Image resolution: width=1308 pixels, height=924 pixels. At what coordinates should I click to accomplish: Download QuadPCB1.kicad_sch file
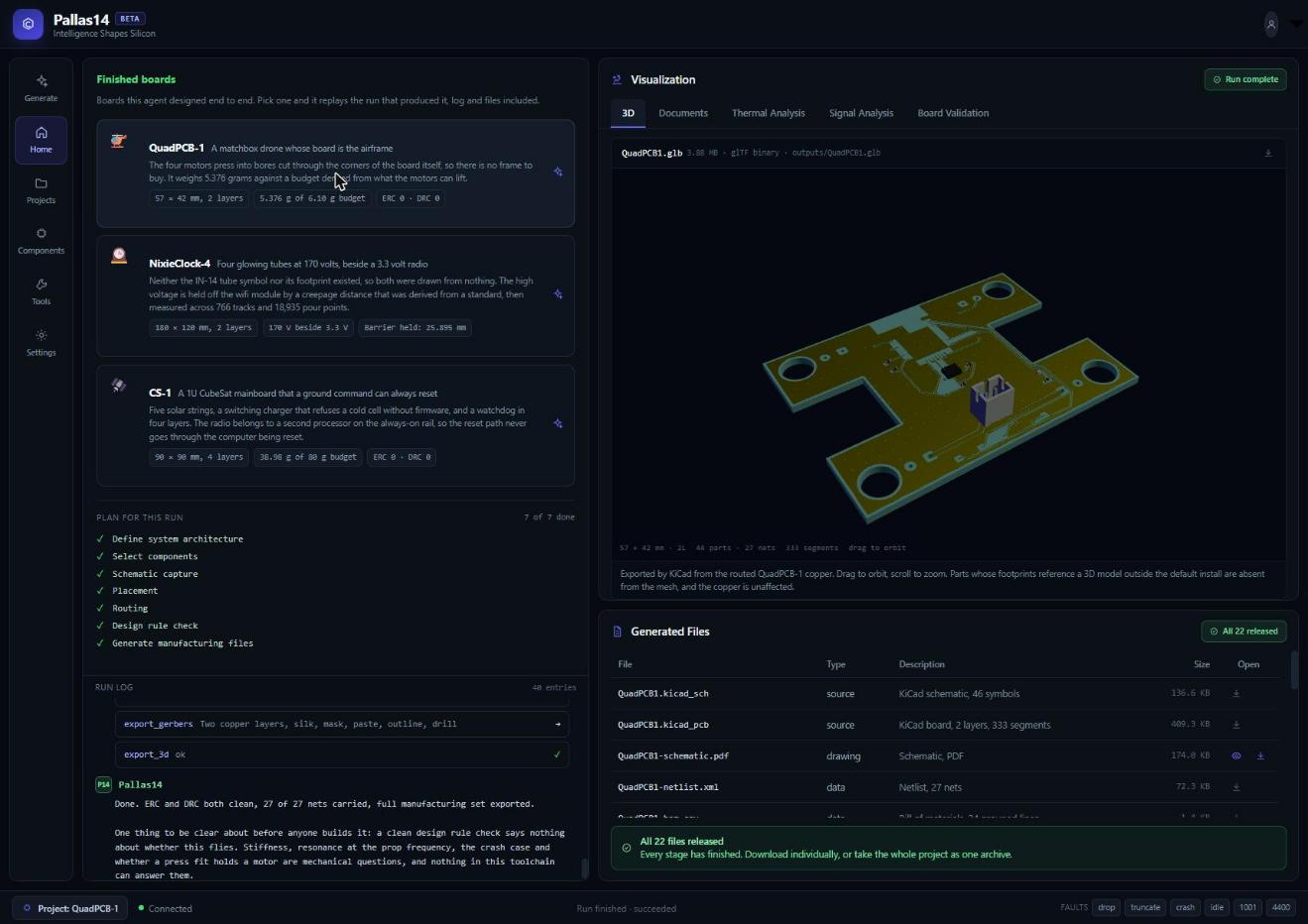[1236, 694]
